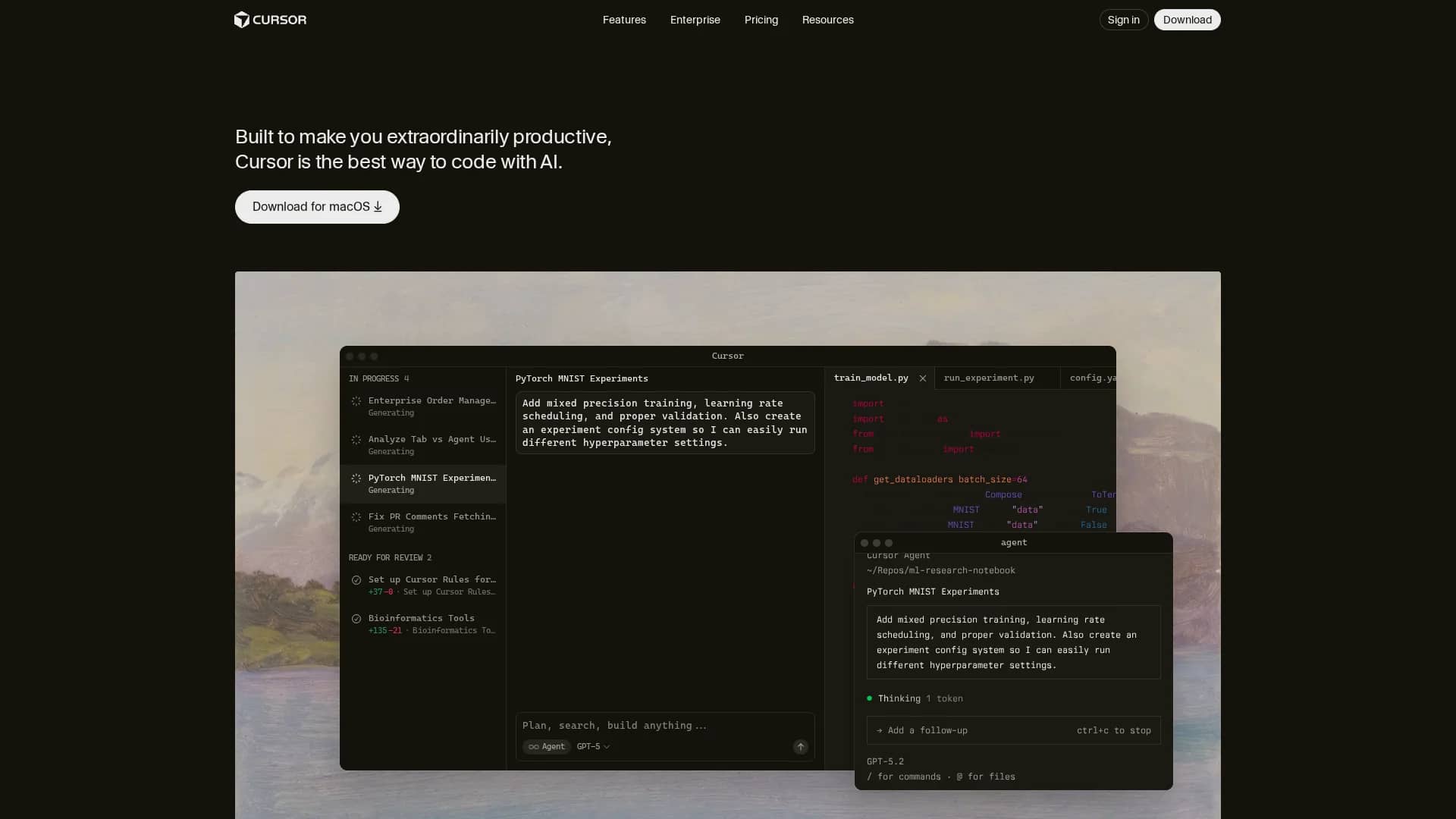Open the Set up Cursor Rules for… review
The height and width of the screenshot is (819, 1456).
(423, 585)
